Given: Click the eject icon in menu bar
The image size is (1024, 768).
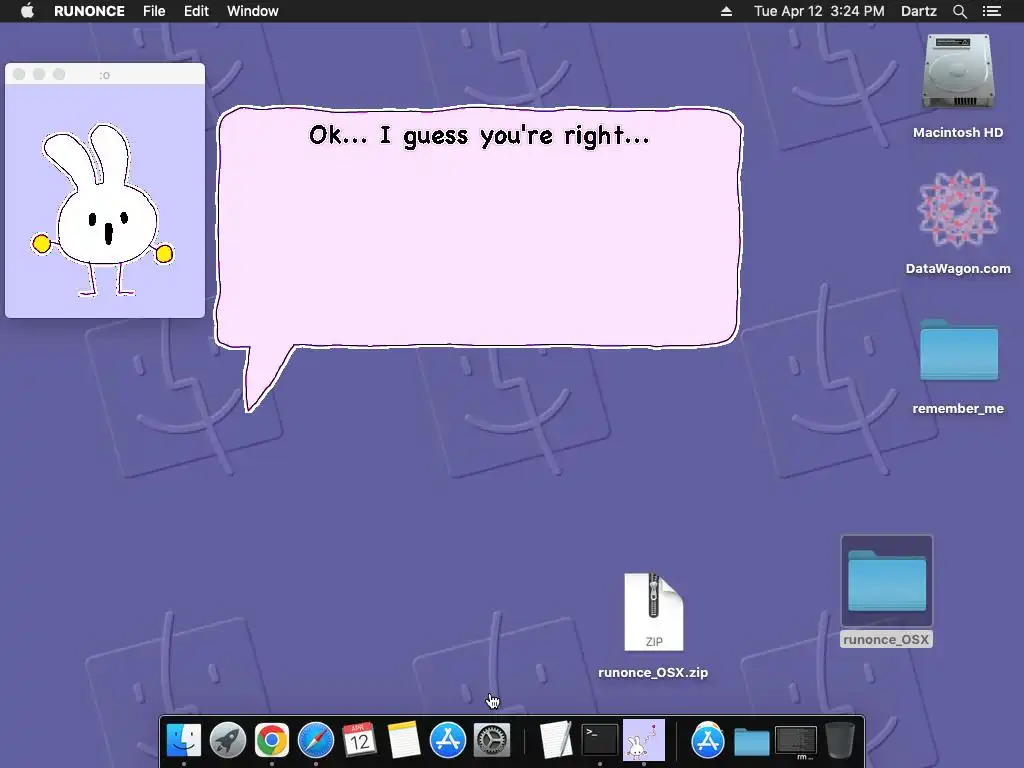Looking at the screenshot, I should point(726,11).
